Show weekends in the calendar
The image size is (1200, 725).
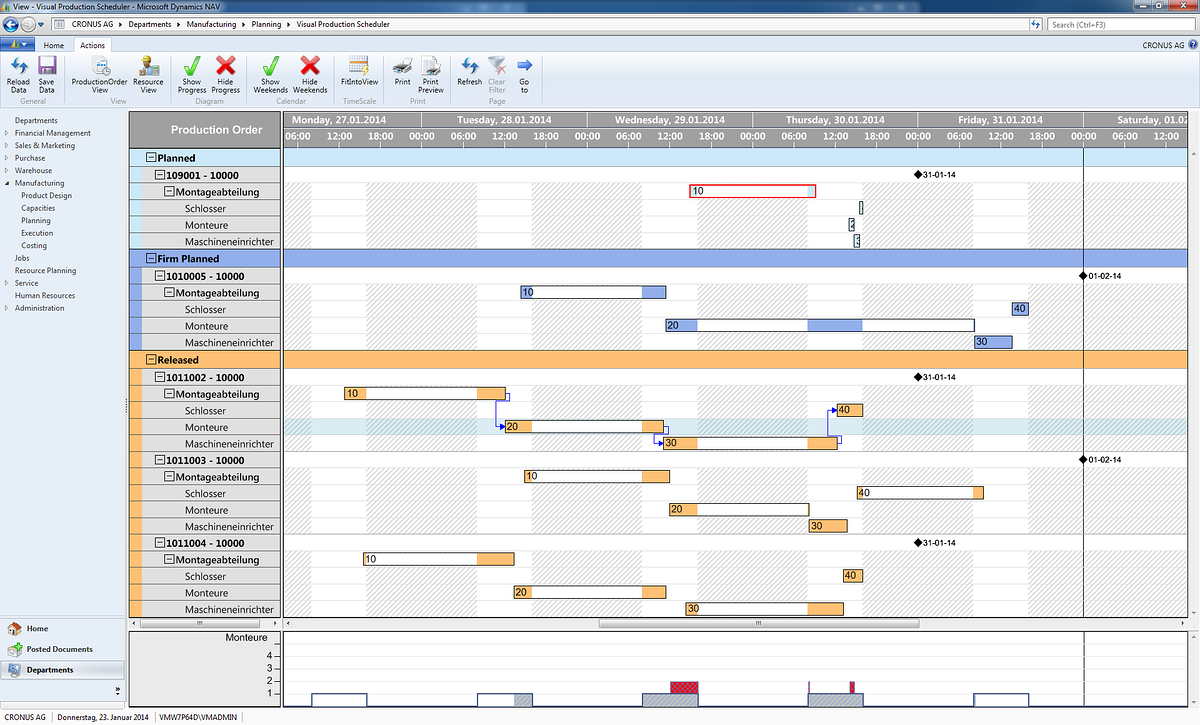click(269, 72)
